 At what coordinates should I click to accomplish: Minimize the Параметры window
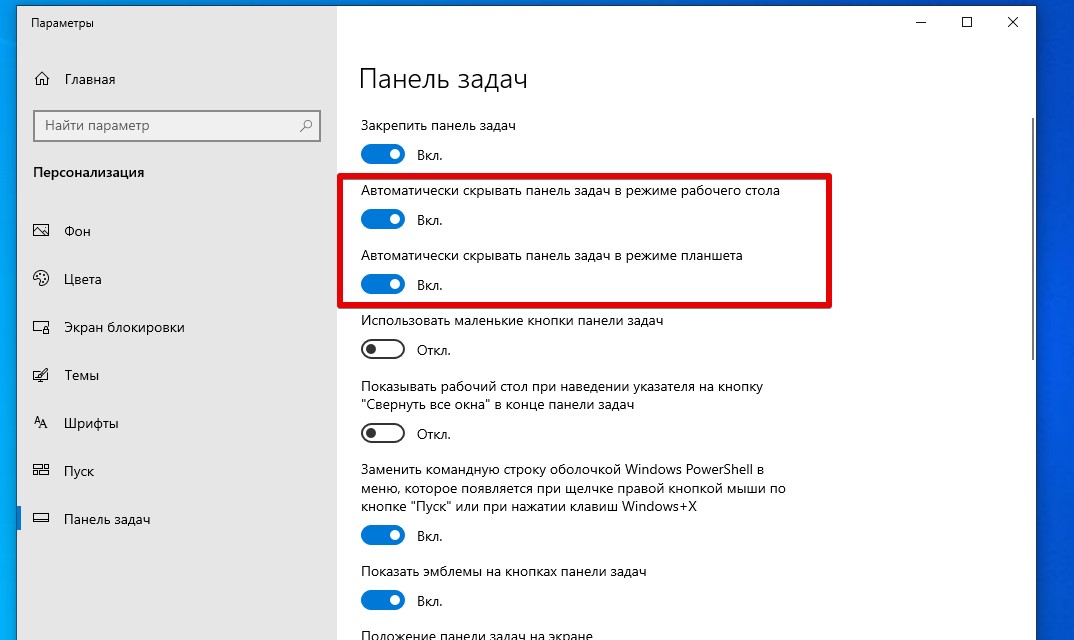point(921,22)
